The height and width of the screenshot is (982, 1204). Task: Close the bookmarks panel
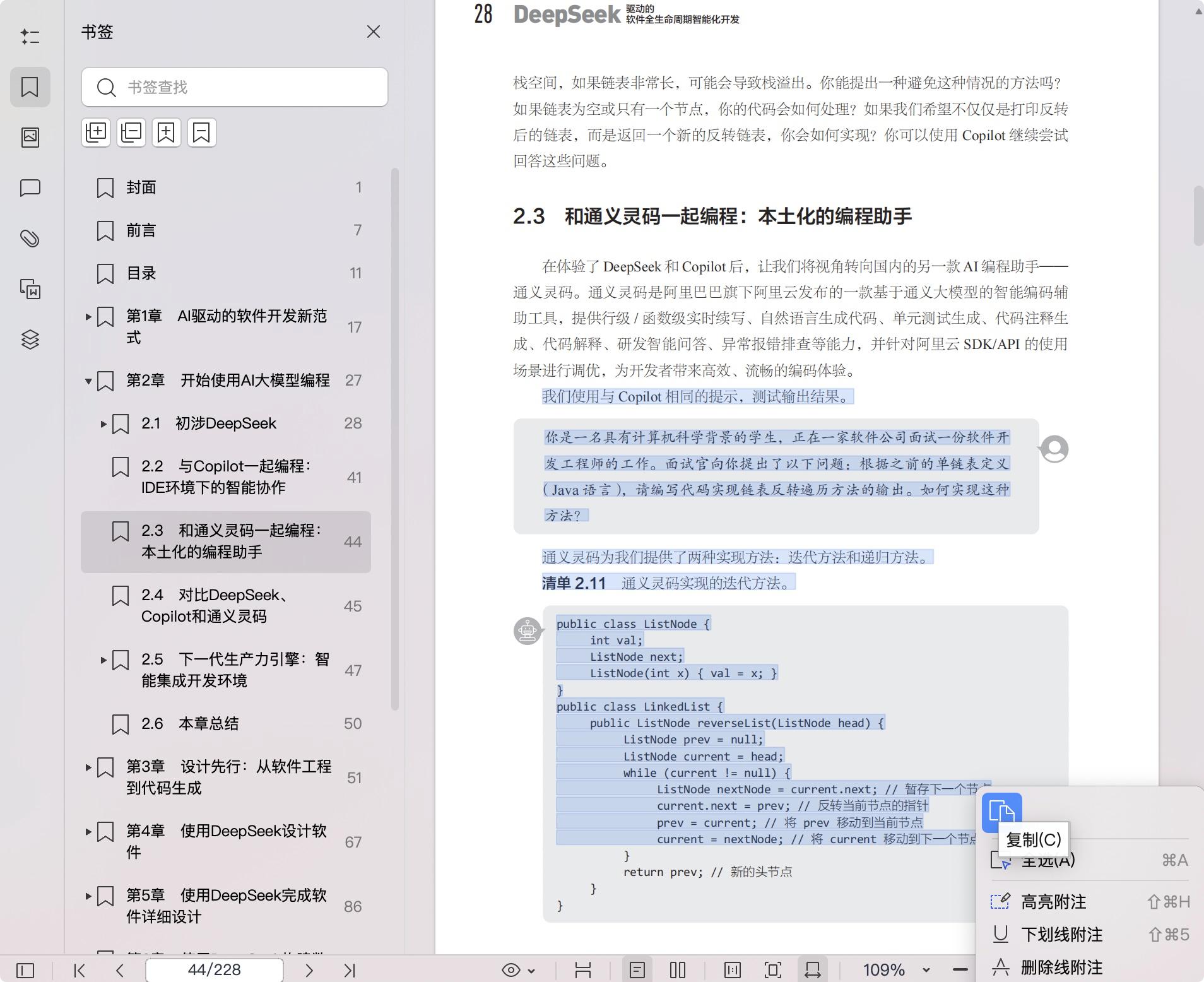(374, 32)
